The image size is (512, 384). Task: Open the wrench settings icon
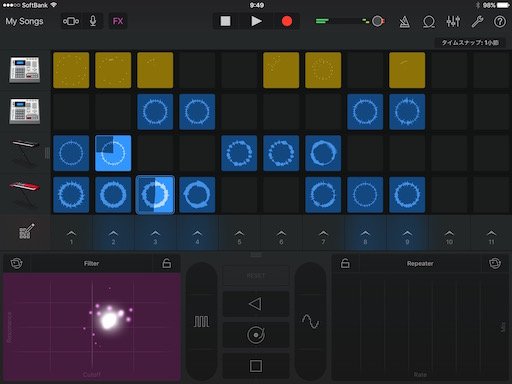[477, 22]
